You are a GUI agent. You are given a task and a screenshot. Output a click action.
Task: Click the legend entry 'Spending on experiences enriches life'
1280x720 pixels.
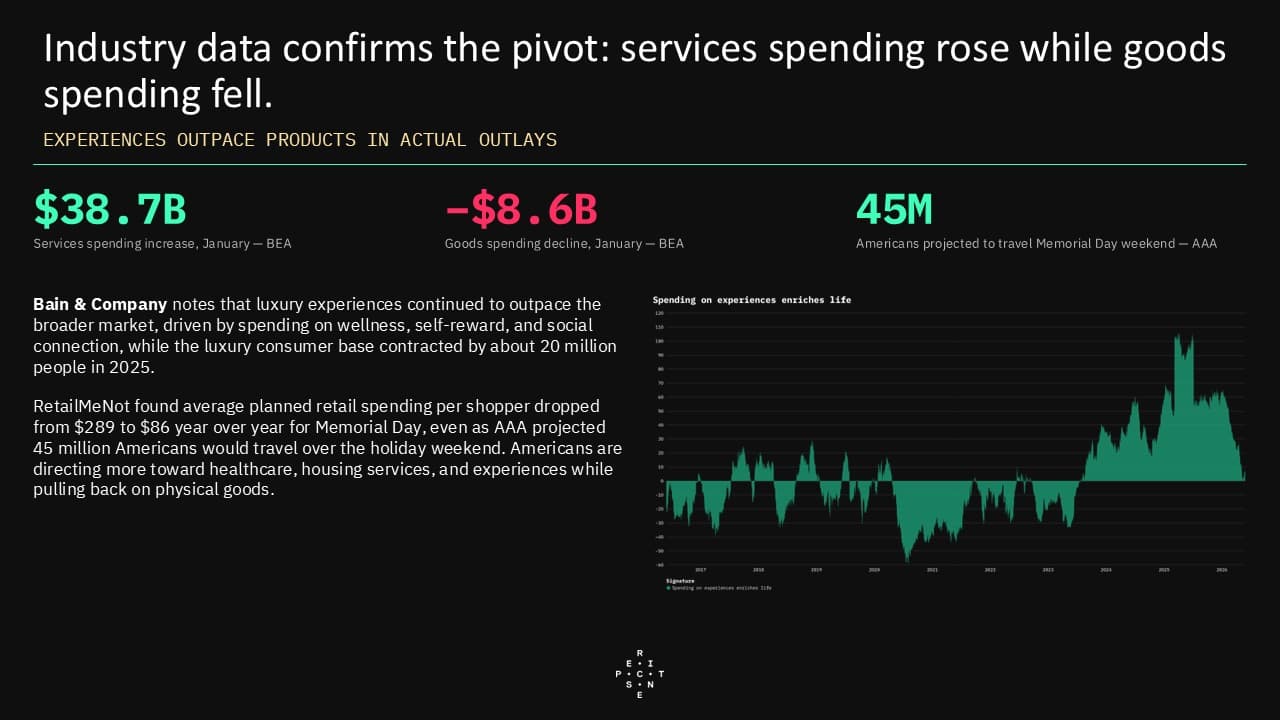click(722, 588)
